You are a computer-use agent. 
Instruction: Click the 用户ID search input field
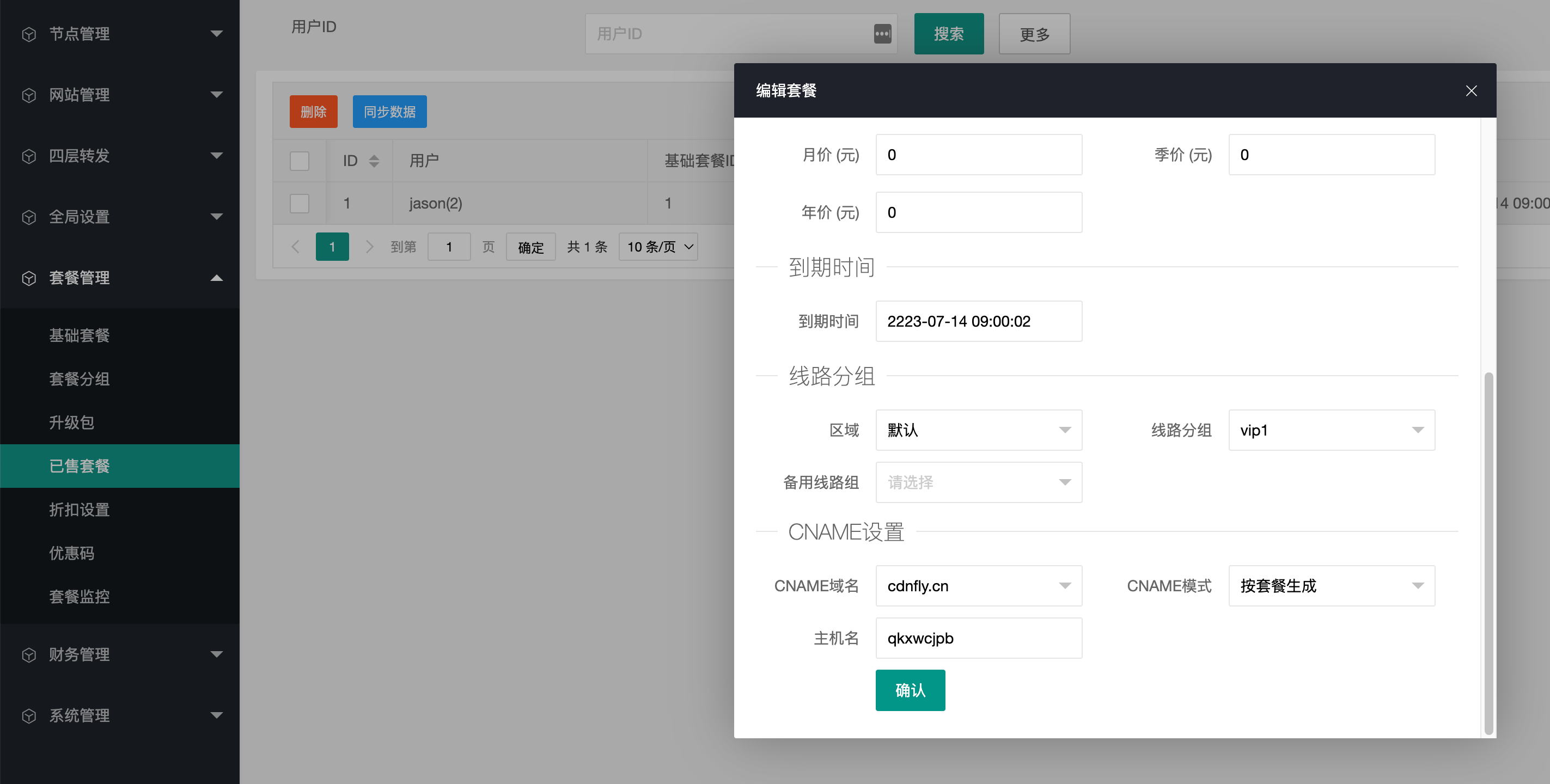click(x=741, y=34)
